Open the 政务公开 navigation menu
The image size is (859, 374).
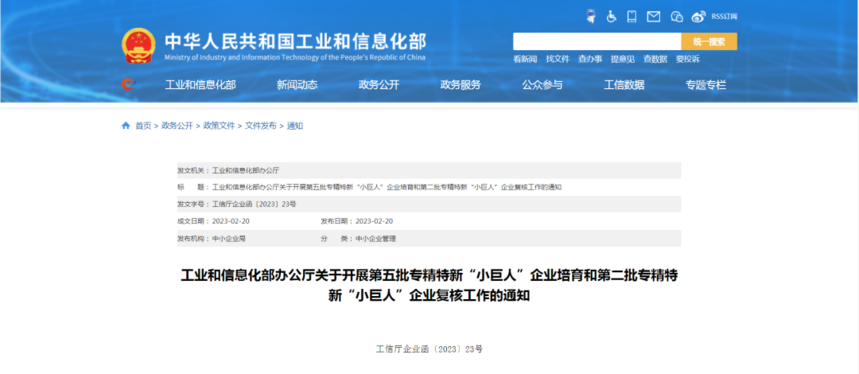[x=379, y=85]
